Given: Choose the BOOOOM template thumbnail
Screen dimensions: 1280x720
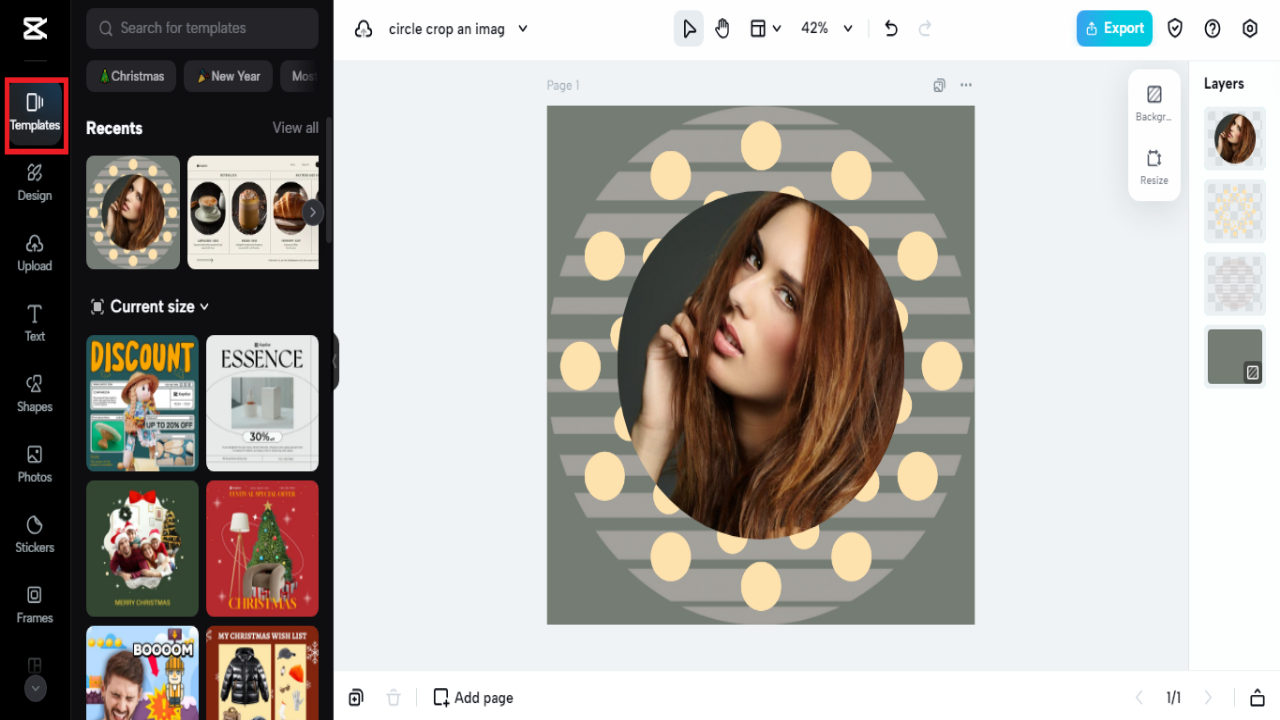Looking at the screenshot, I should click(142, 672).
